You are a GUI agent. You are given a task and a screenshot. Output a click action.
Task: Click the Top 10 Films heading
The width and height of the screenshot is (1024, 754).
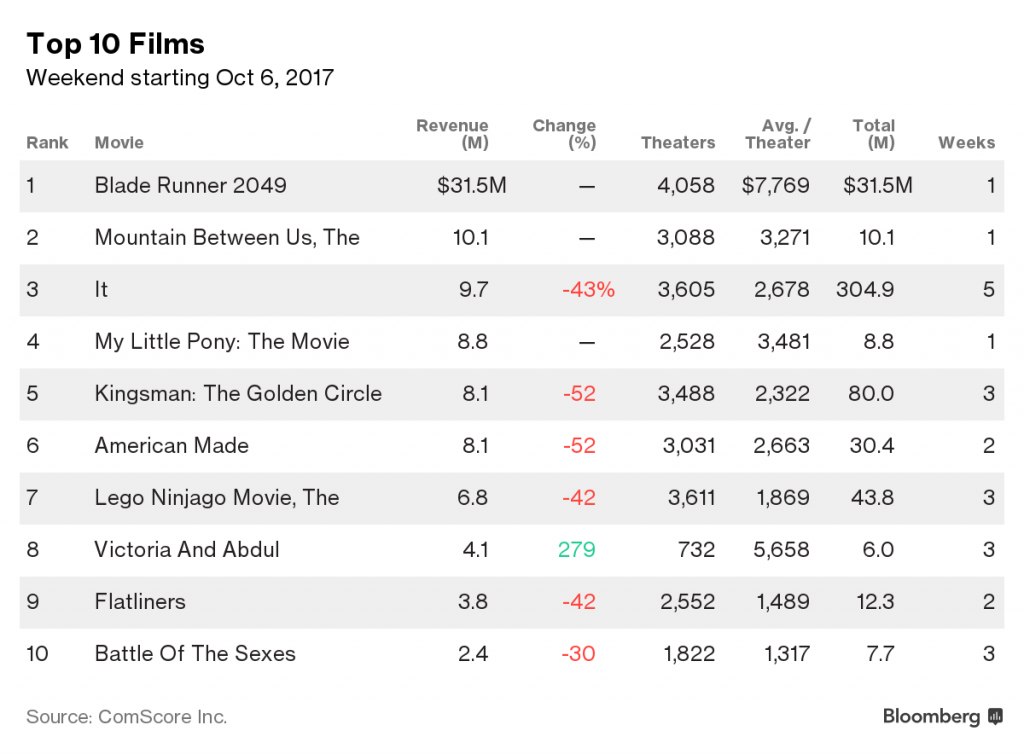coord(115,44)
